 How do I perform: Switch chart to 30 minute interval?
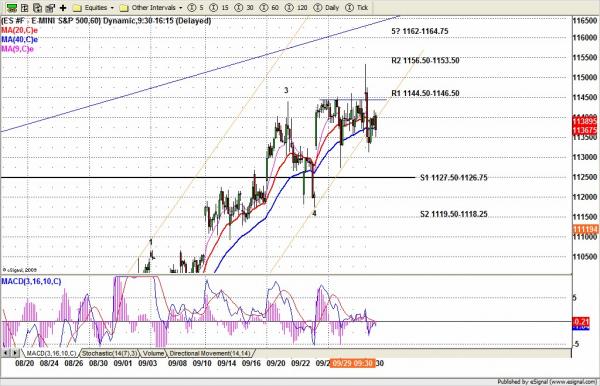click(x=244, y=7)
